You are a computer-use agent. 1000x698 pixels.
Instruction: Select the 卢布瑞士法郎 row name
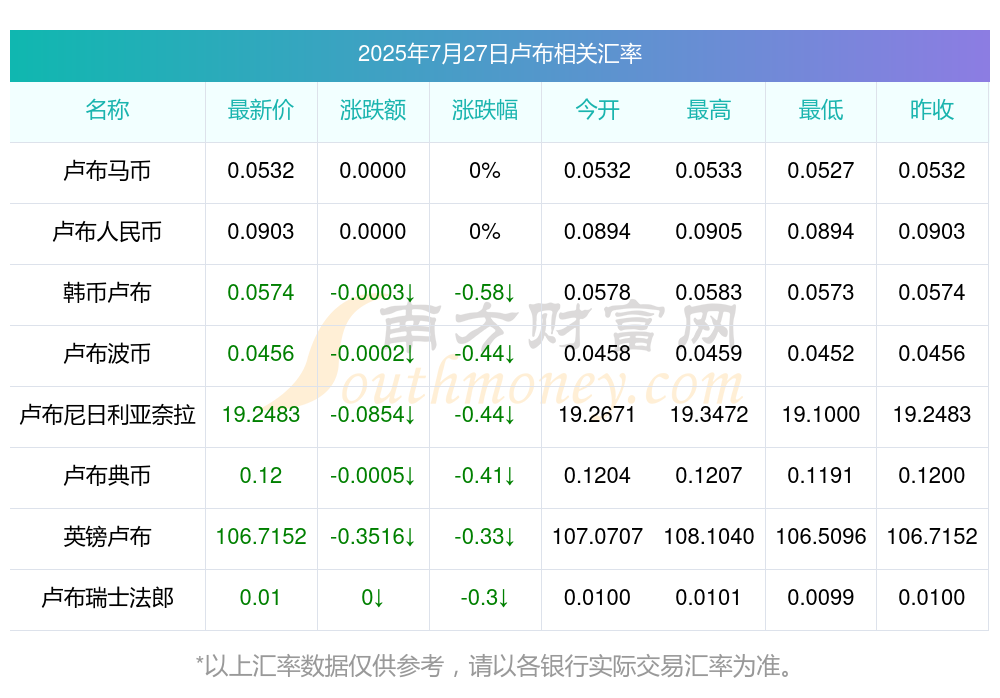tap(107, 598)
